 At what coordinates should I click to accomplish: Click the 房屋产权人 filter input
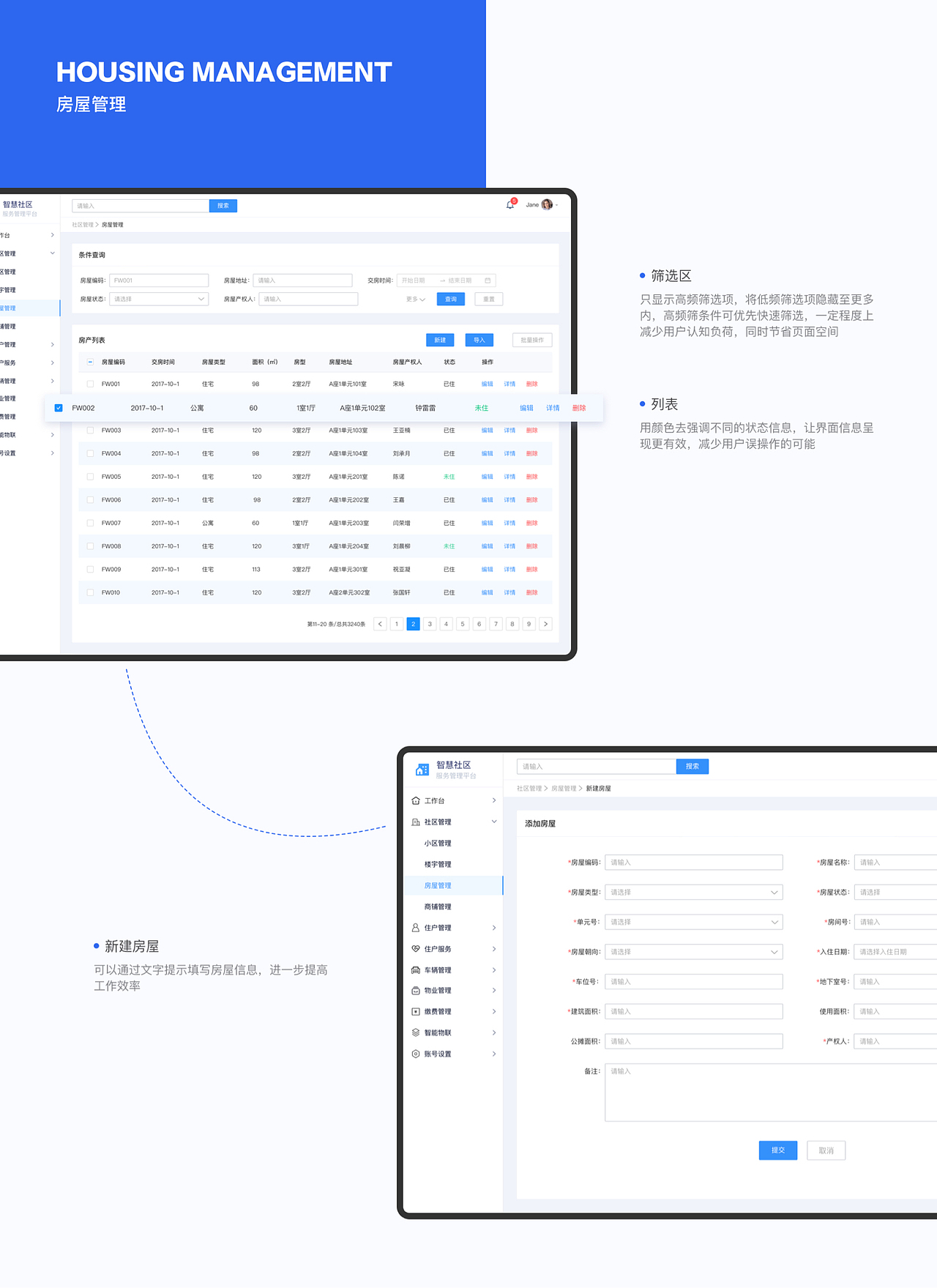tap(308, 299)
